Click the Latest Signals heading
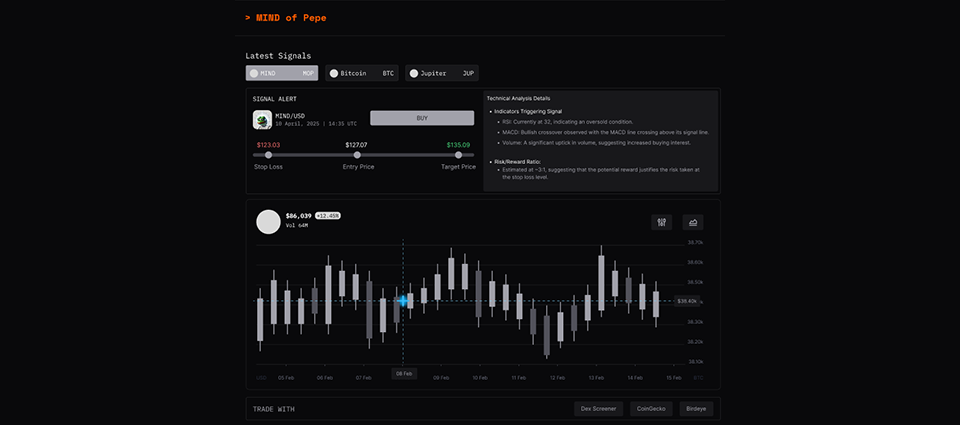Image resolution: width=960 pixels, height=425 pixels. point(278,56)
